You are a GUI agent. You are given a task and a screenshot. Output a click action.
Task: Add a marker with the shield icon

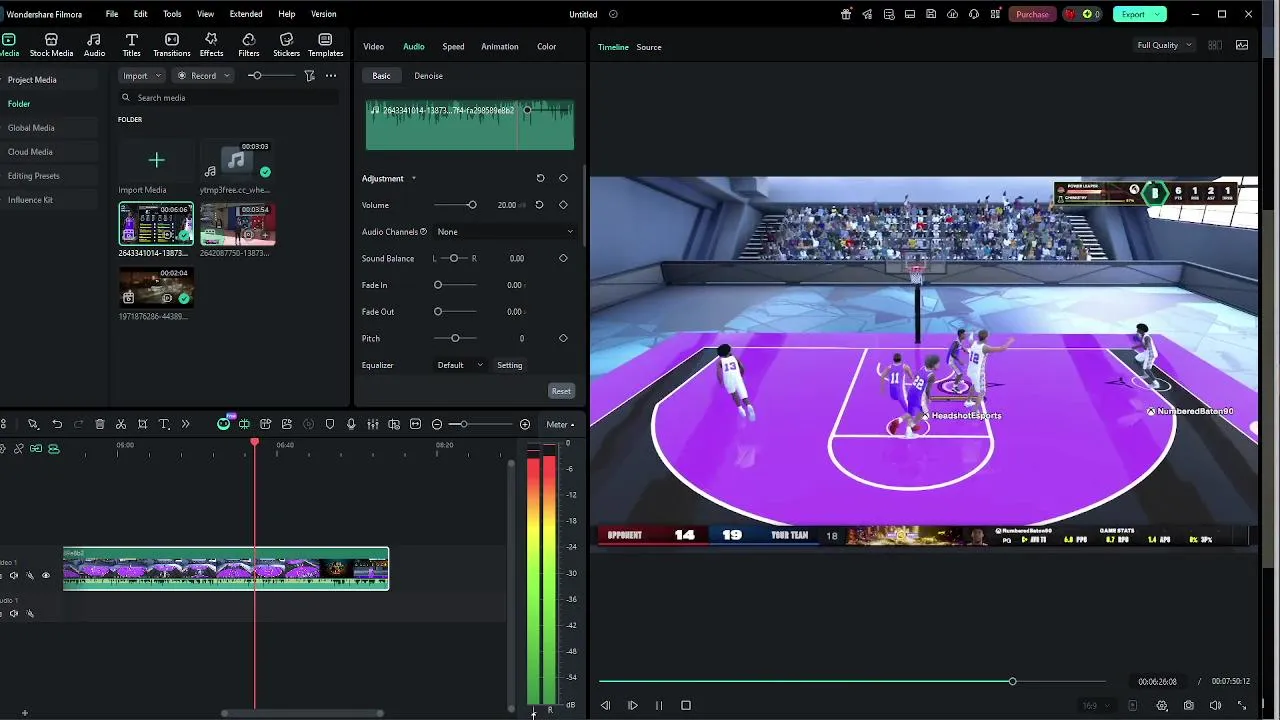[x=330, y=424]
